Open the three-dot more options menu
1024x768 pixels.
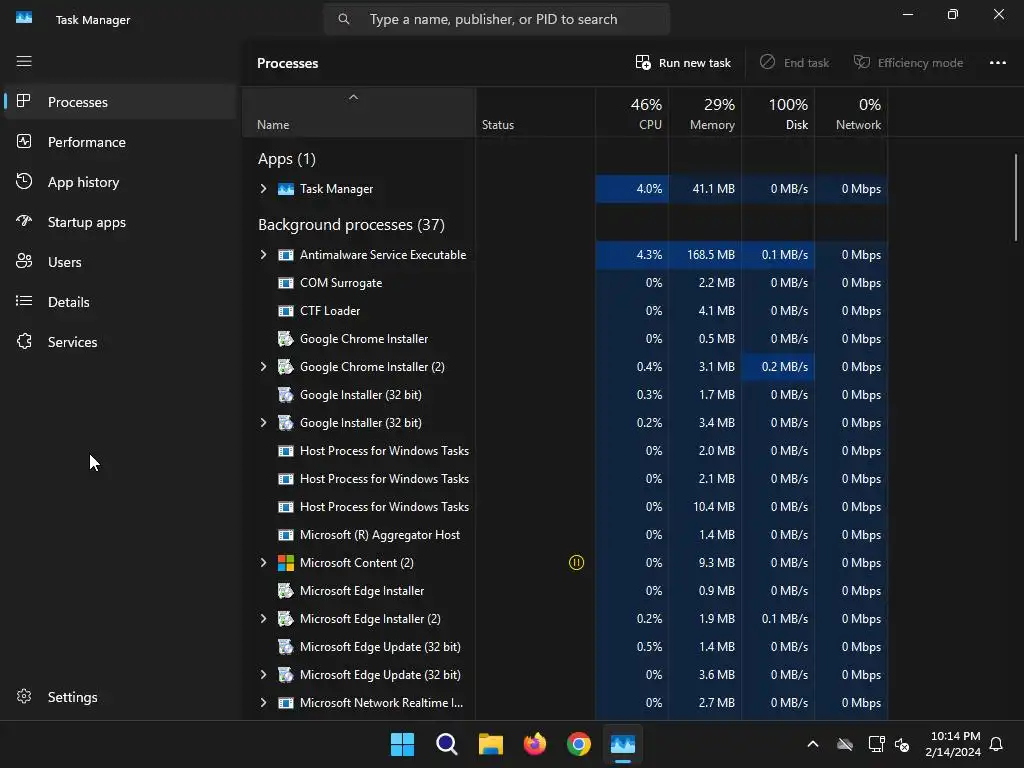click(x=997, y=63)
